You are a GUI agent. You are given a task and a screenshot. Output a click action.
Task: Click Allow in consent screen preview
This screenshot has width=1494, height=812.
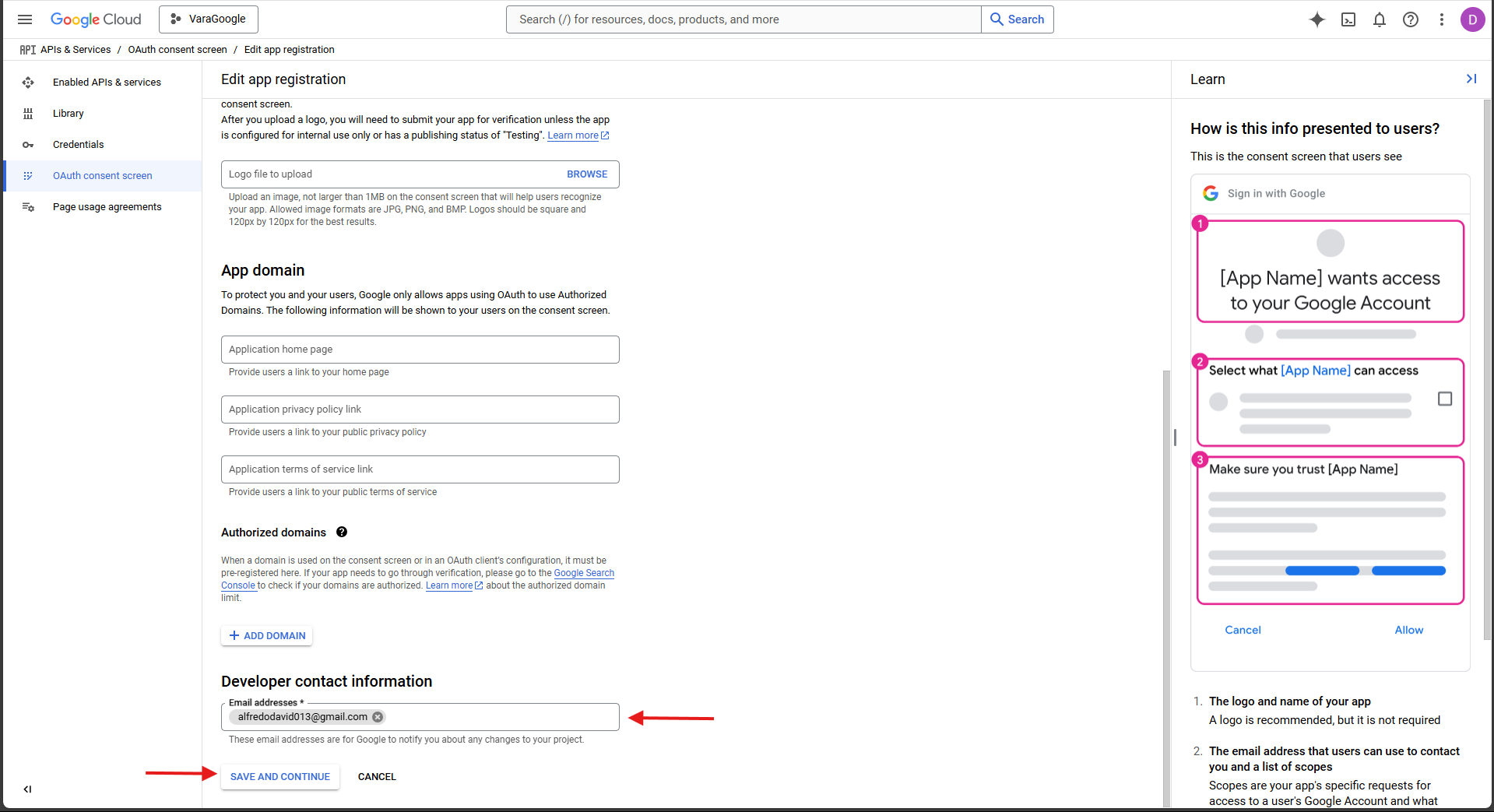(1408, 630)
